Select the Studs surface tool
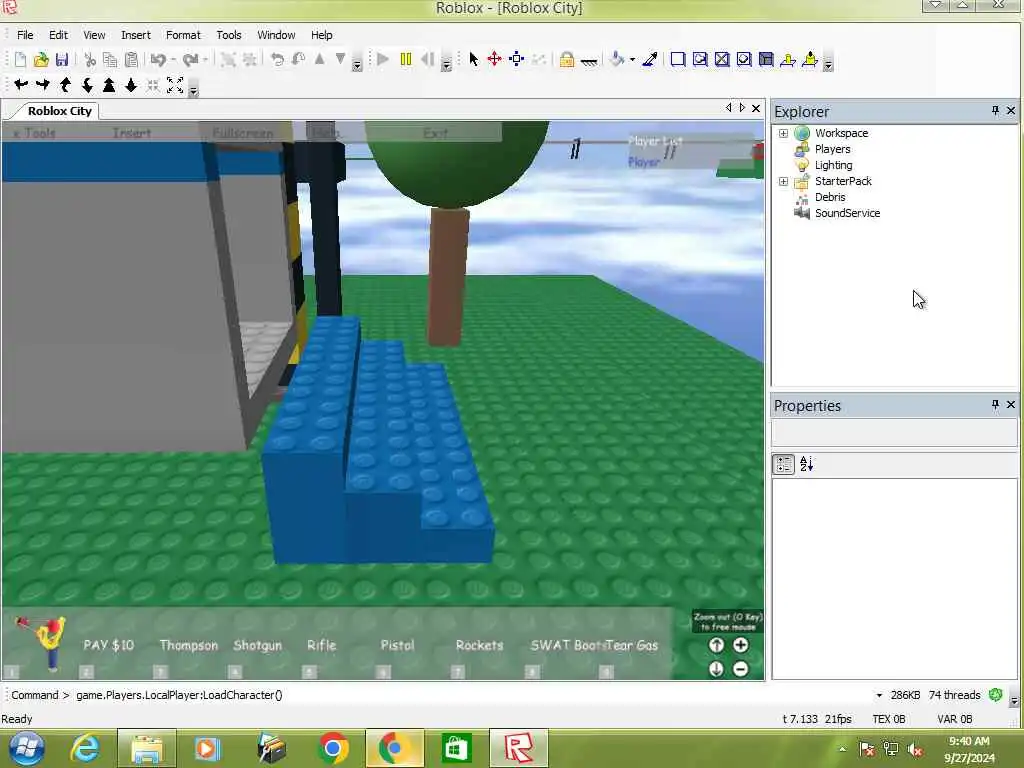 (x=744, y=59)
